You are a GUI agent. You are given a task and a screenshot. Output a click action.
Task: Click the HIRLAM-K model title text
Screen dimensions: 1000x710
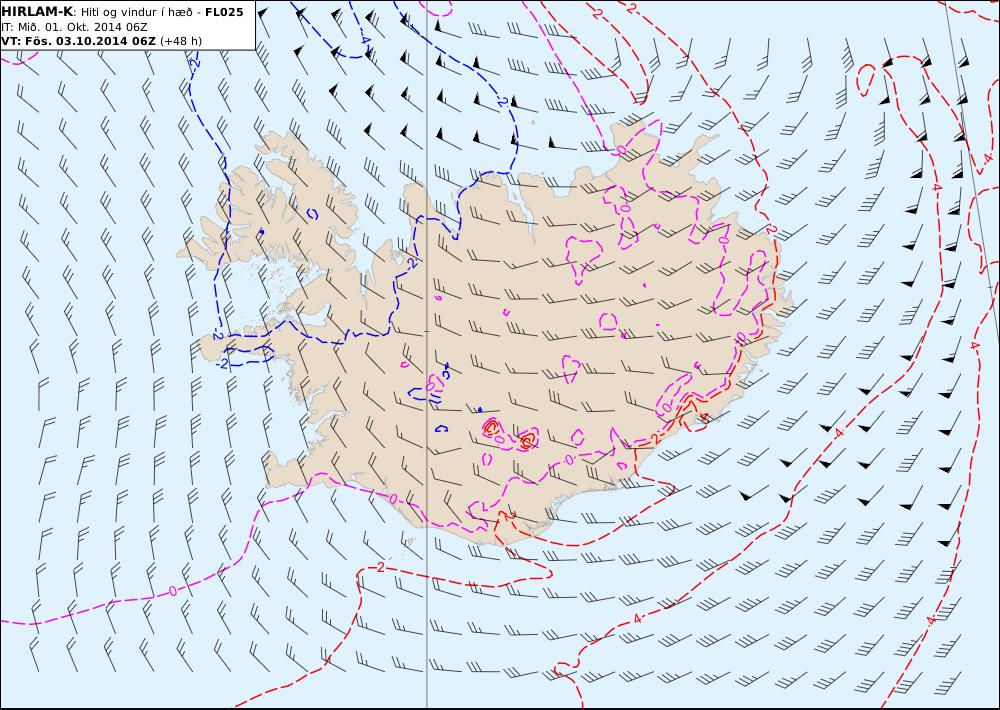pyautogui.click(x=38, y=12)
